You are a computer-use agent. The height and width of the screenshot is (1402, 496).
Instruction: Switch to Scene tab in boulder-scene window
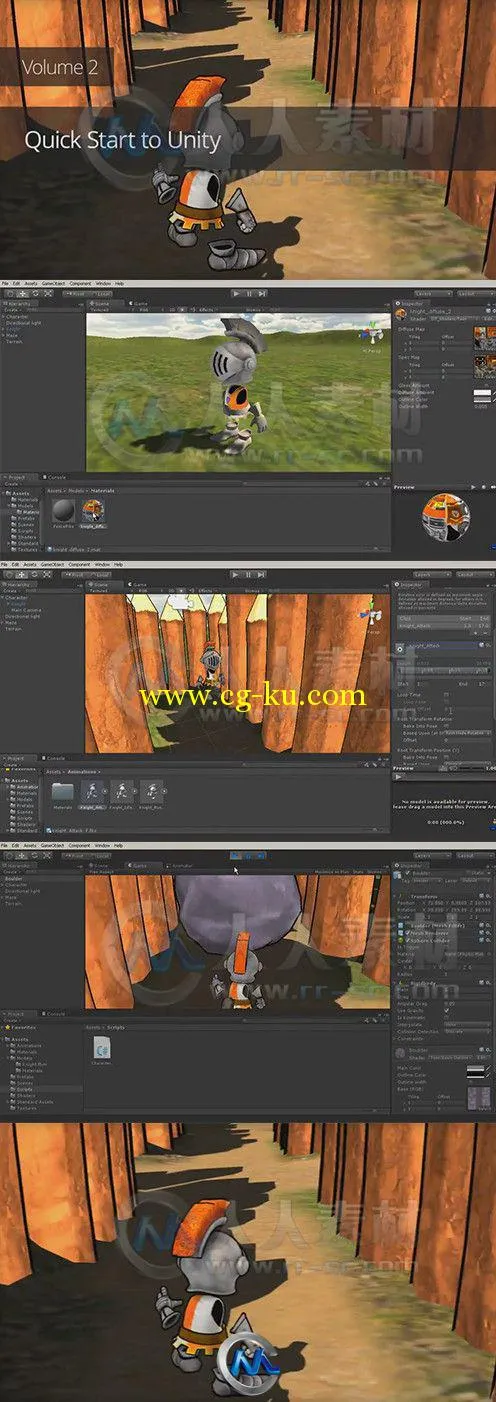pos(100,867)
